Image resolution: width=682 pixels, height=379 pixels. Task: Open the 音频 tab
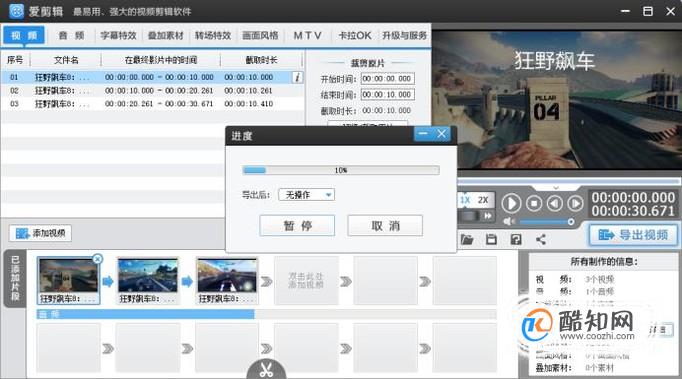[71, 35]
